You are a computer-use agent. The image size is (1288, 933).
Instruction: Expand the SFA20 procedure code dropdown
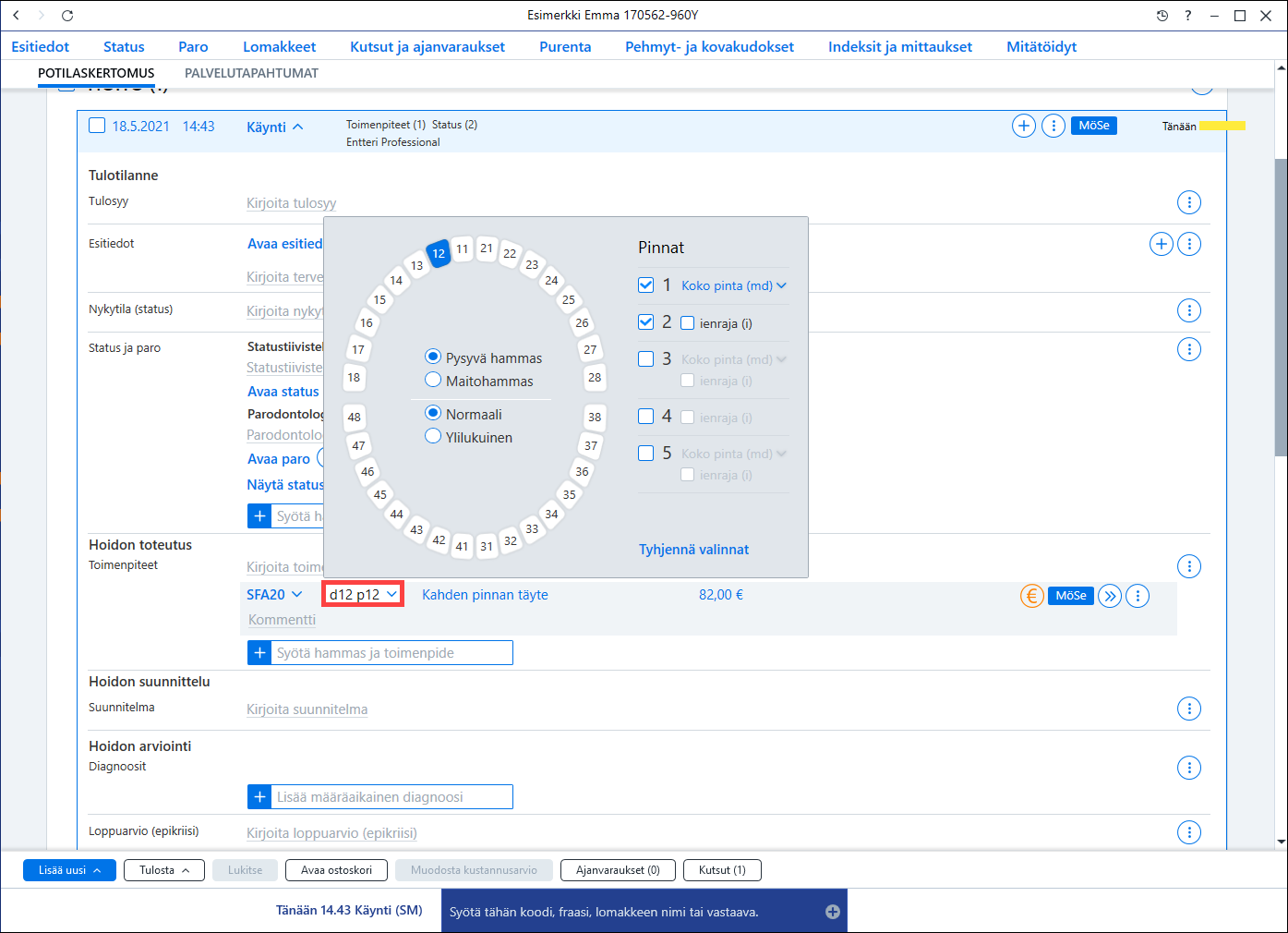click(274, 595)
